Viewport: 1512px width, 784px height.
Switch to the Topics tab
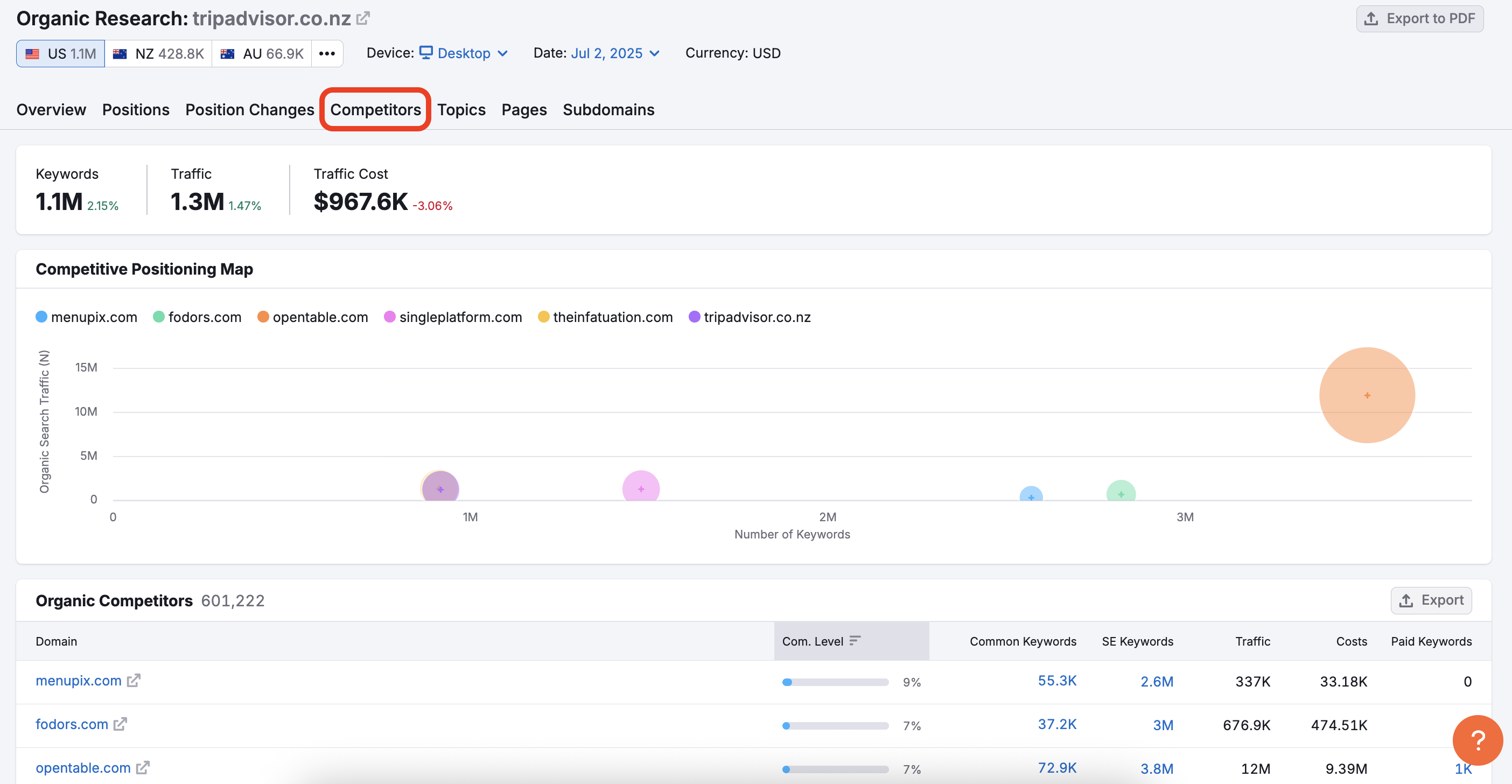[x=461, y=110]
